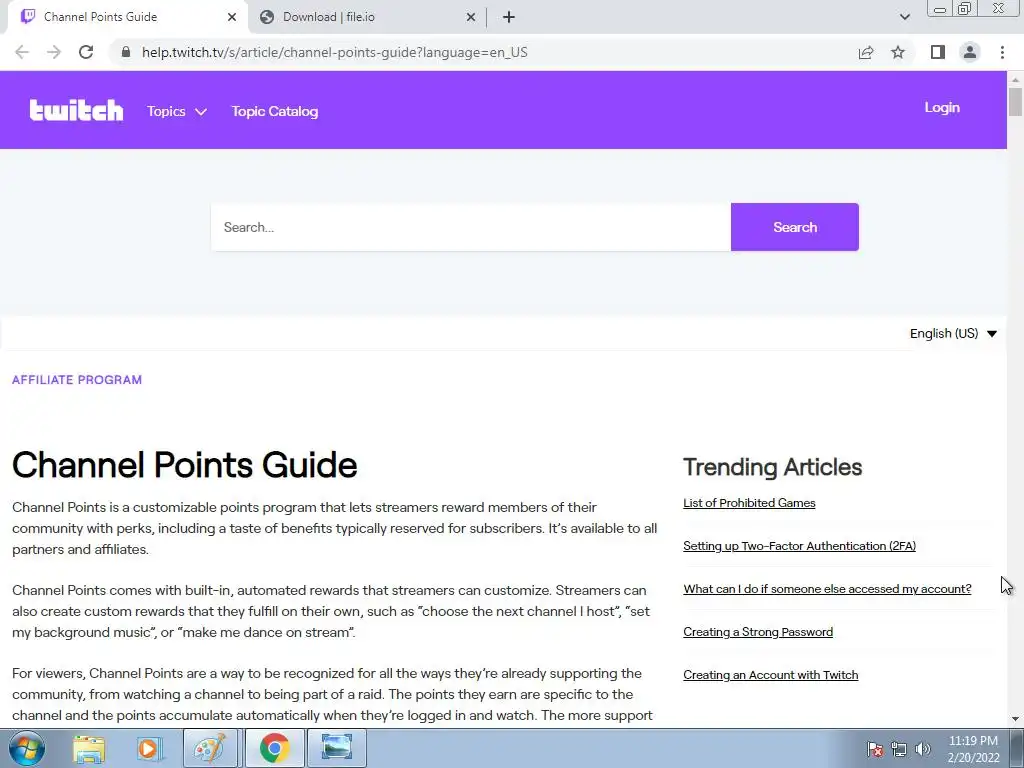Viewport: 1024px width, 768px height.
Task: Click the Login link
Action: (x=942, y=108)
